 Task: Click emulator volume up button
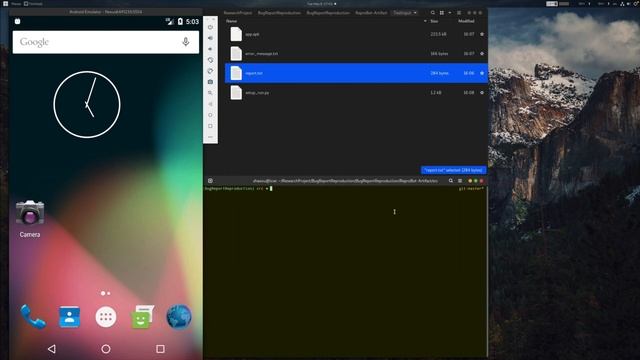(210, 38)
